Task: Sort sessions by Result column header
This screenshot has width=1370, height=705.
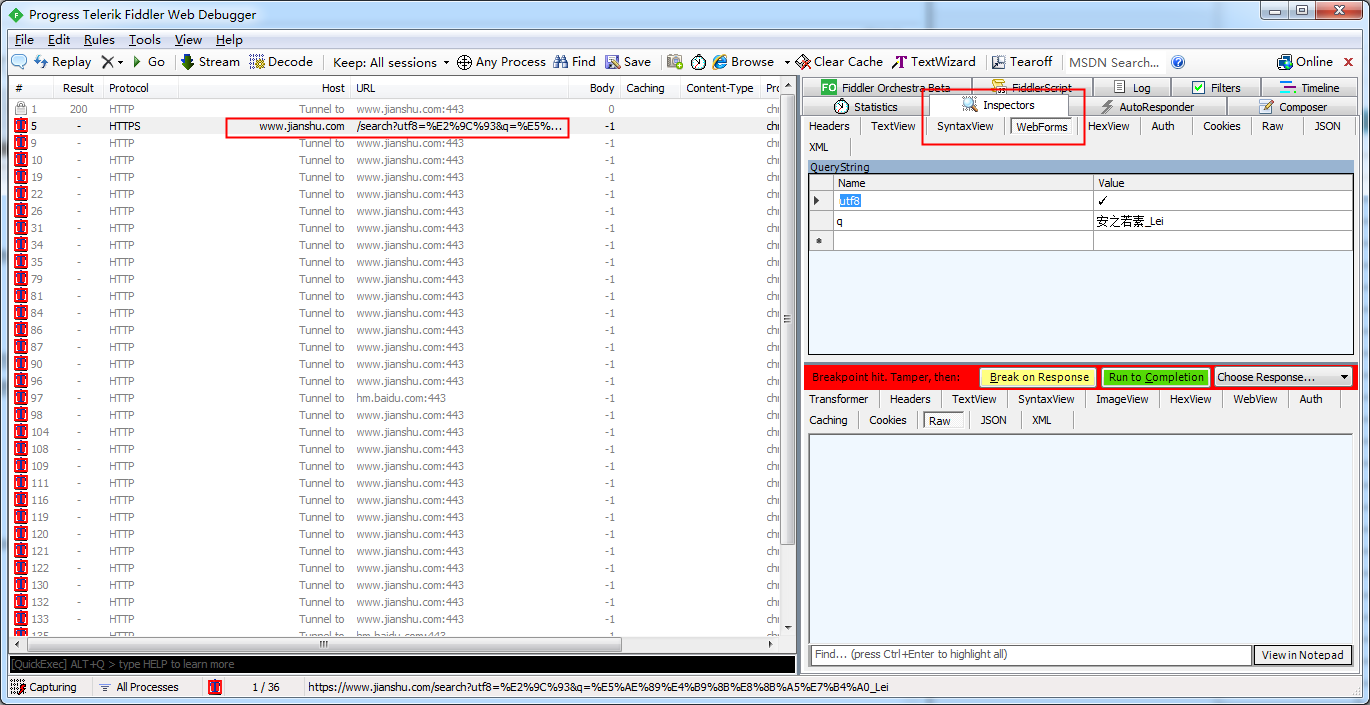Action: pyautogui.click(x=78, y=88)
